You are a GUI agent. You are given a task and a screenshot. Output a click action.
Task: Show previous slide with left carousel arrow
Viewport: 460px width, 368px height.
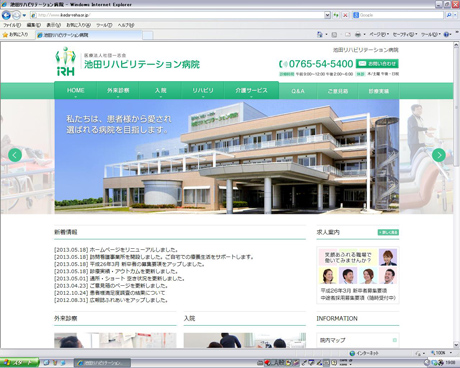click(15, 155)
